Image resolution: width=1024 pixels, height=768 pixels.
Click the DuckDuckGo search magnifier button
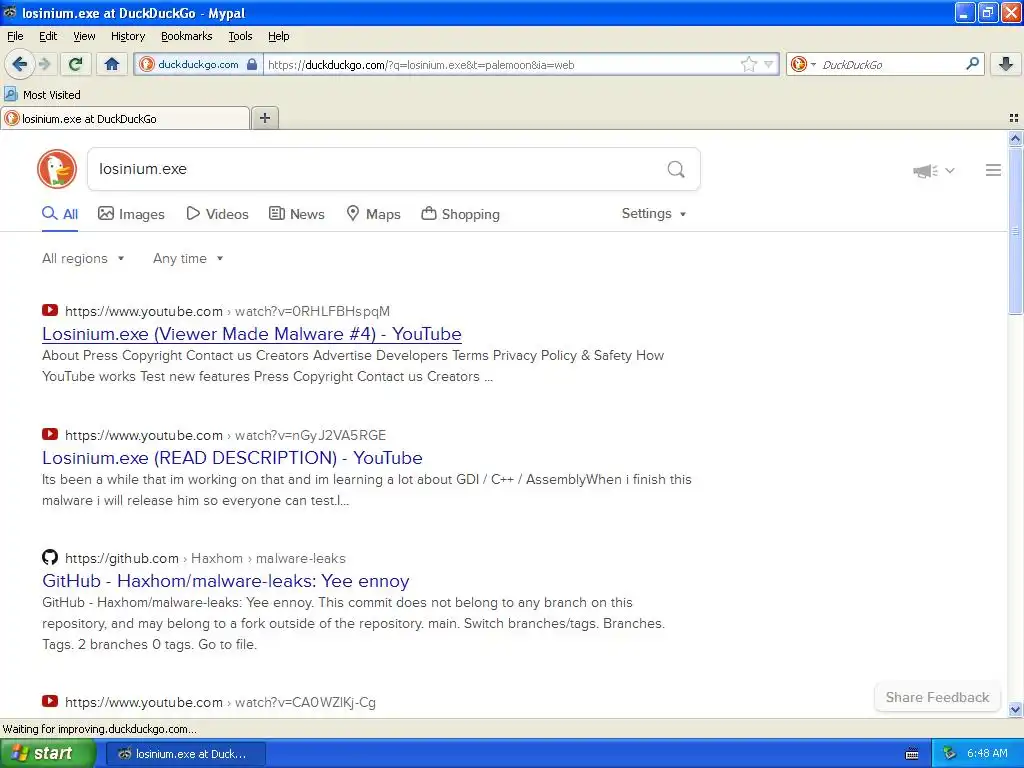point(676,170)
